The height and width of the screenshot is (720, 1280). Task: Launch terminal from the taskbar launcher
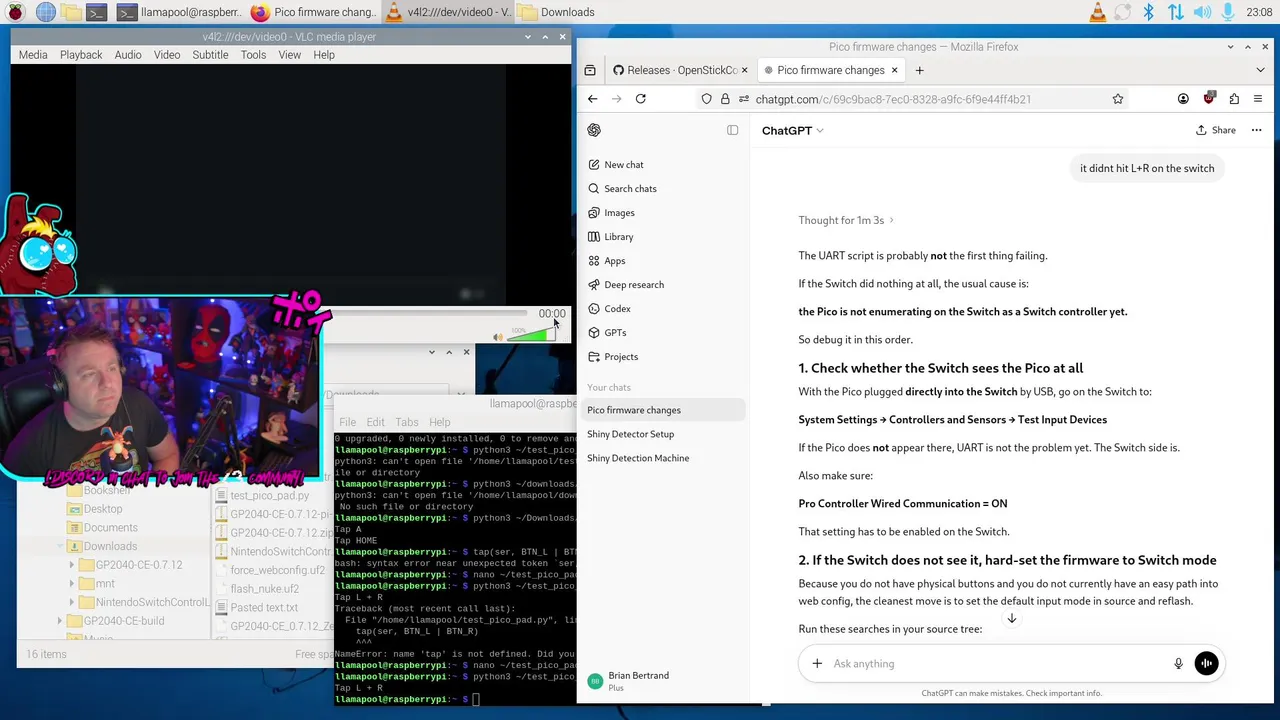coord(96,12)
